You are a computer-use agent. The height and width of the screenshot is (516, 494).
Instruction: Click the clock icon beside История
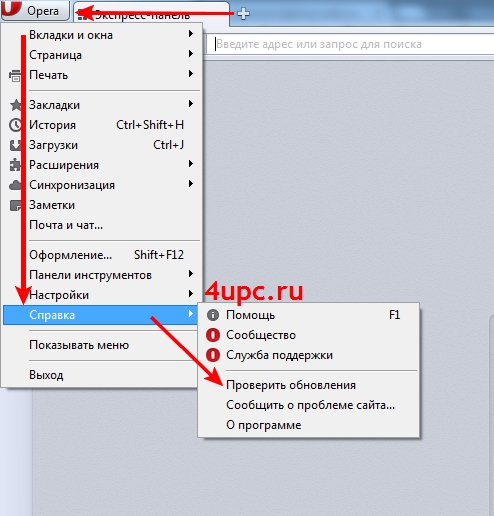point(15,125)
